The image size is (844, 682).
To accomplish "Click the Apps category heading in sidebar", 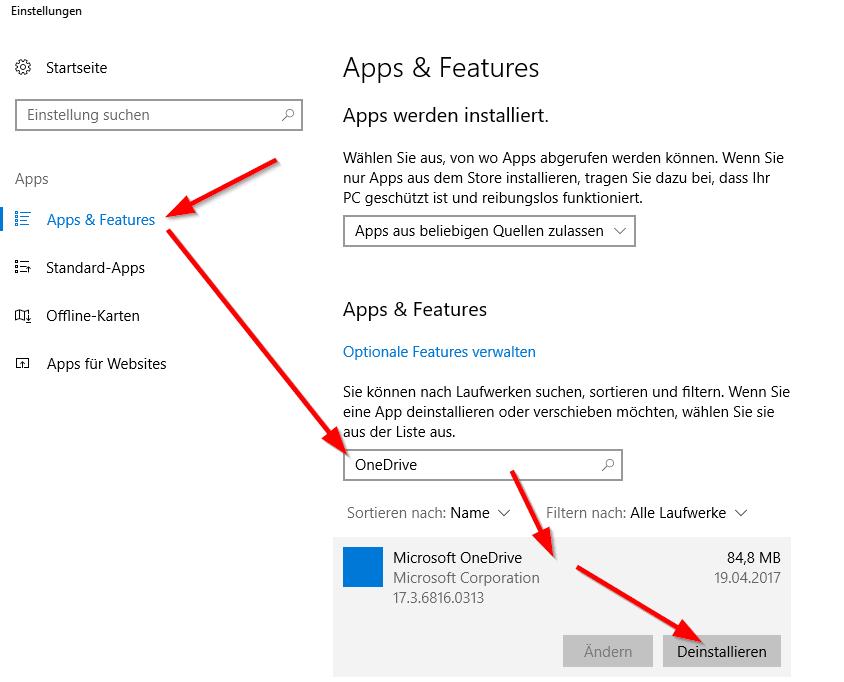I will pyautogui.click(x=32, y=179).
